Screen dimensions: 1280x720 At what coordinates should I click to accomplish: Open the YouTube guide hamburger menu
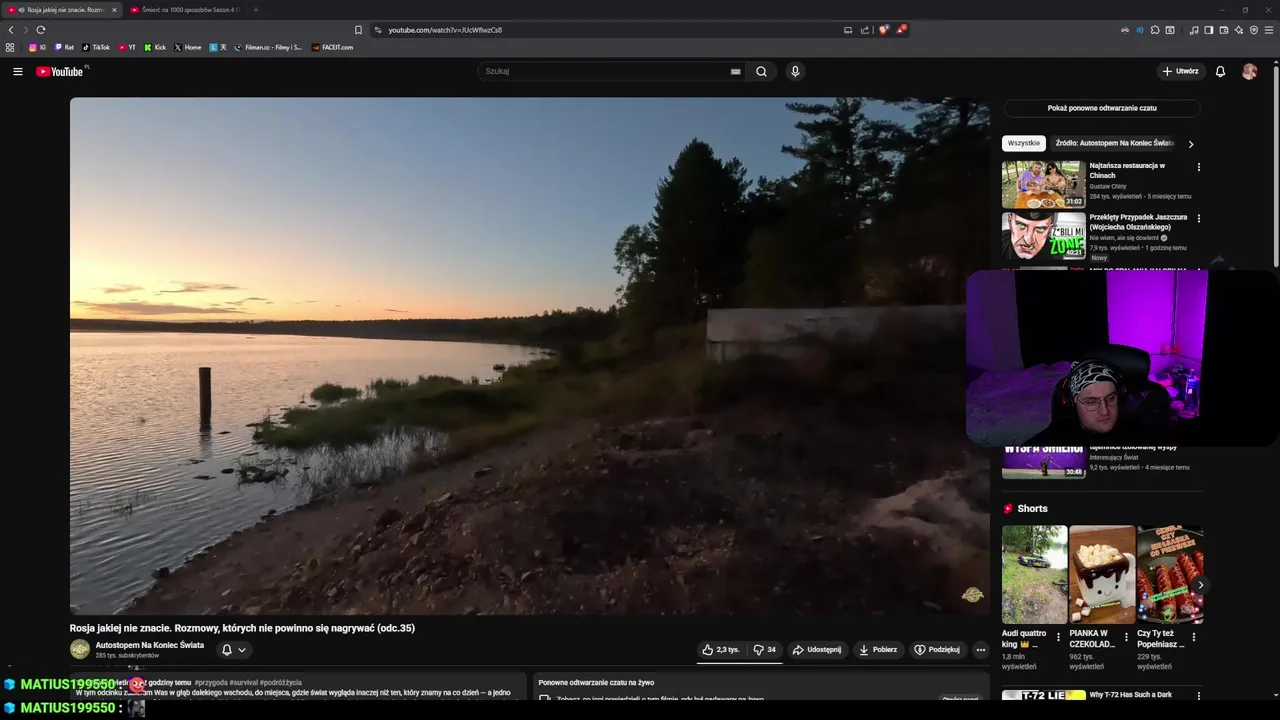click(x=17, y=71)
